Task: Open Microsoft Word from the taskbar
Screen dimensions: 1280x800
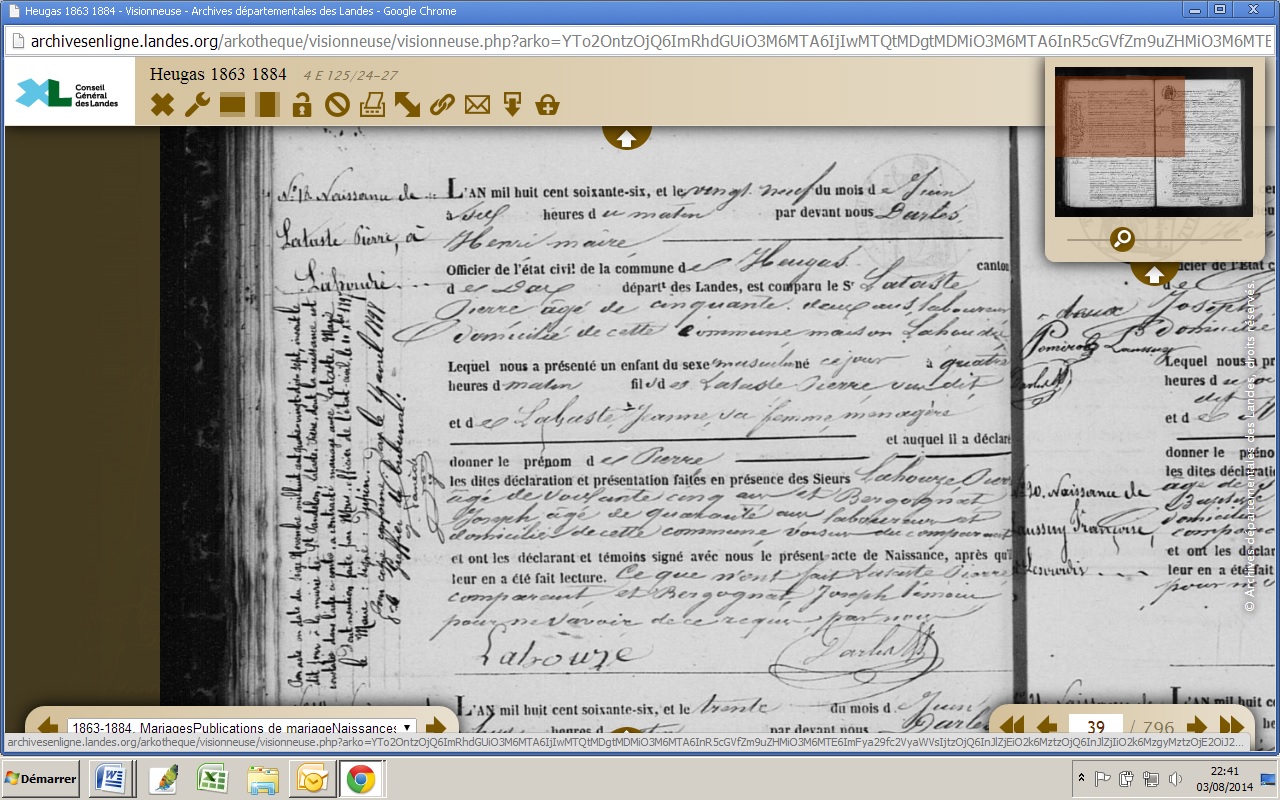Action: [x=108, y=779]
